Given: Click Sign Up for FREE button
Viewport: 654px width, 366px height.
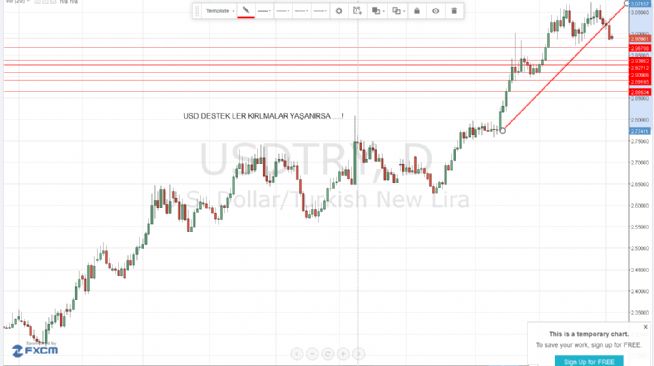Looking at the screenshot, I should [589, 361].
